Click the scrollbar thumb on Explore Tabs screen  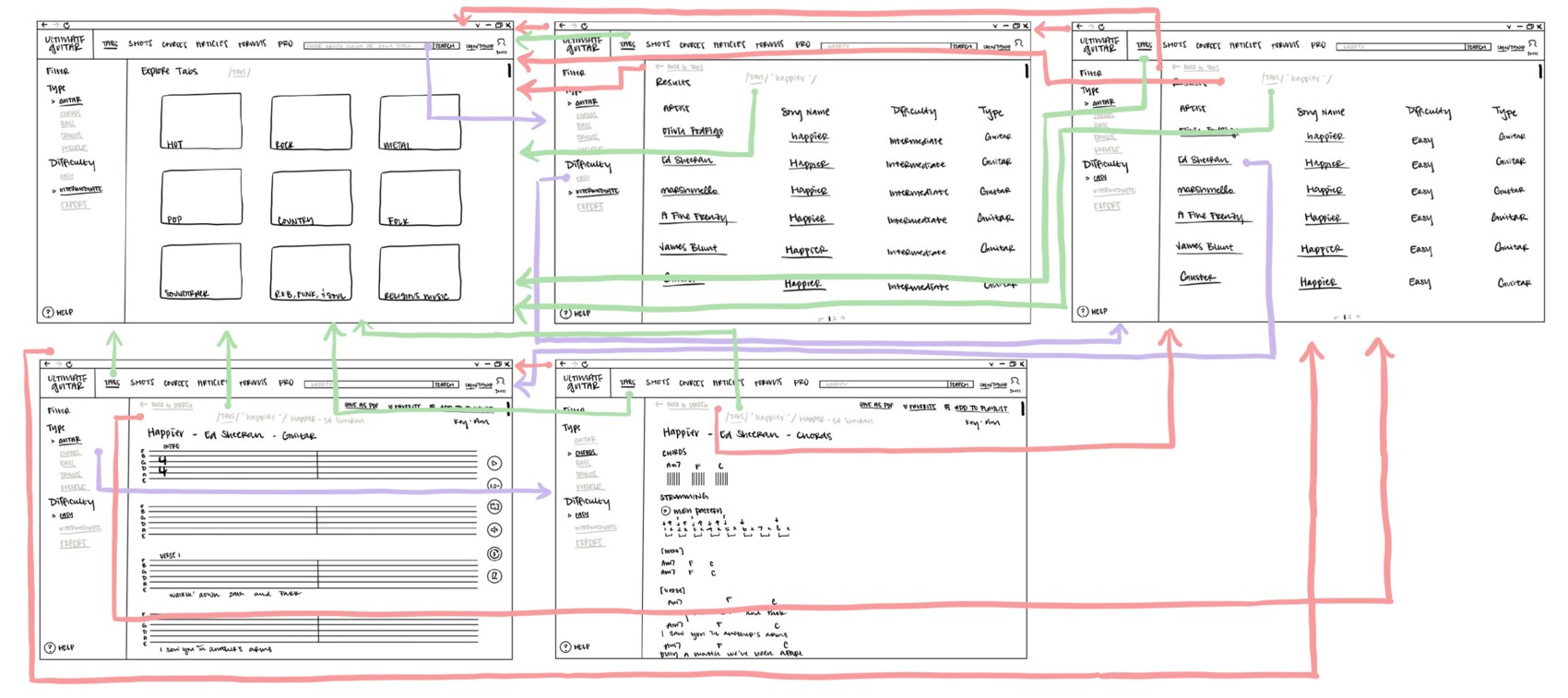click(x=509, y=70)
